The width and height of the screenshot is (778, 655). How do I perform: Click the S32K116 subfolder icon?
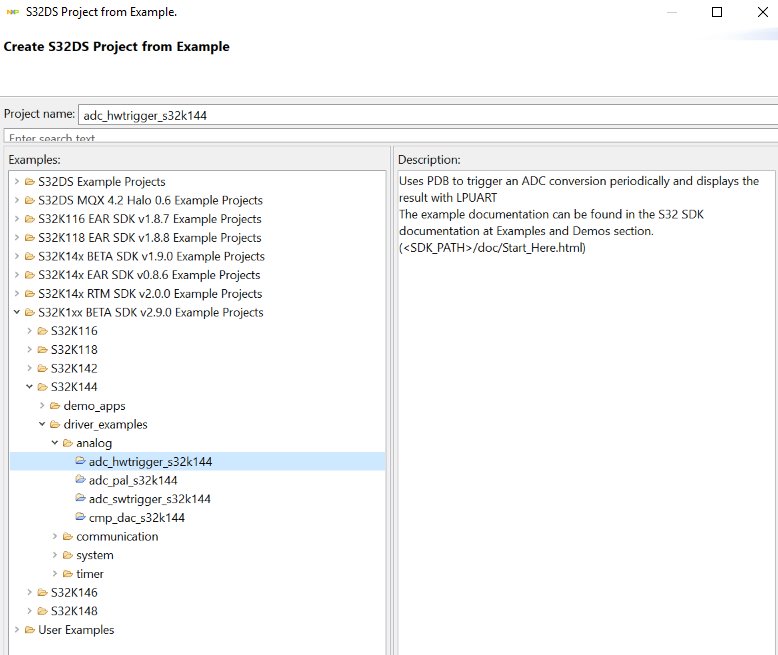(43, 331)
